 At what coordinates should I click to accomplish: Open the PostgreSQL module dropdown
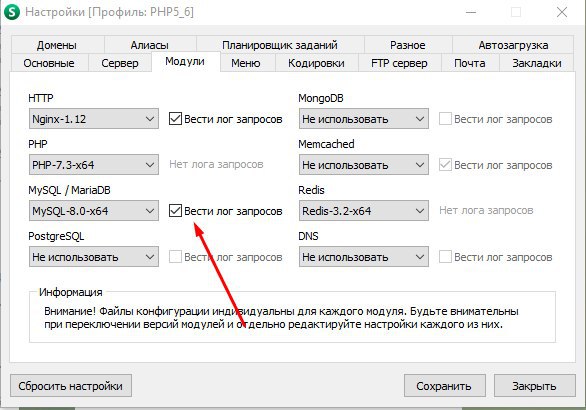94,257
